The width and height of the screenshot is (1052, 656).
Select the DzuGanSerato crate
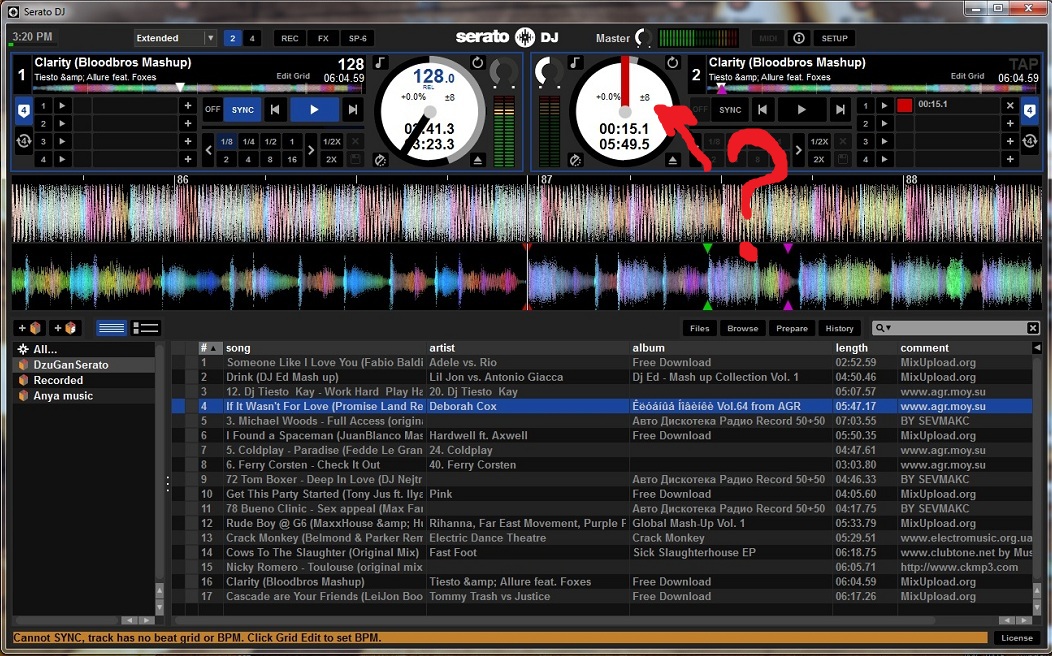pos(84,365)
